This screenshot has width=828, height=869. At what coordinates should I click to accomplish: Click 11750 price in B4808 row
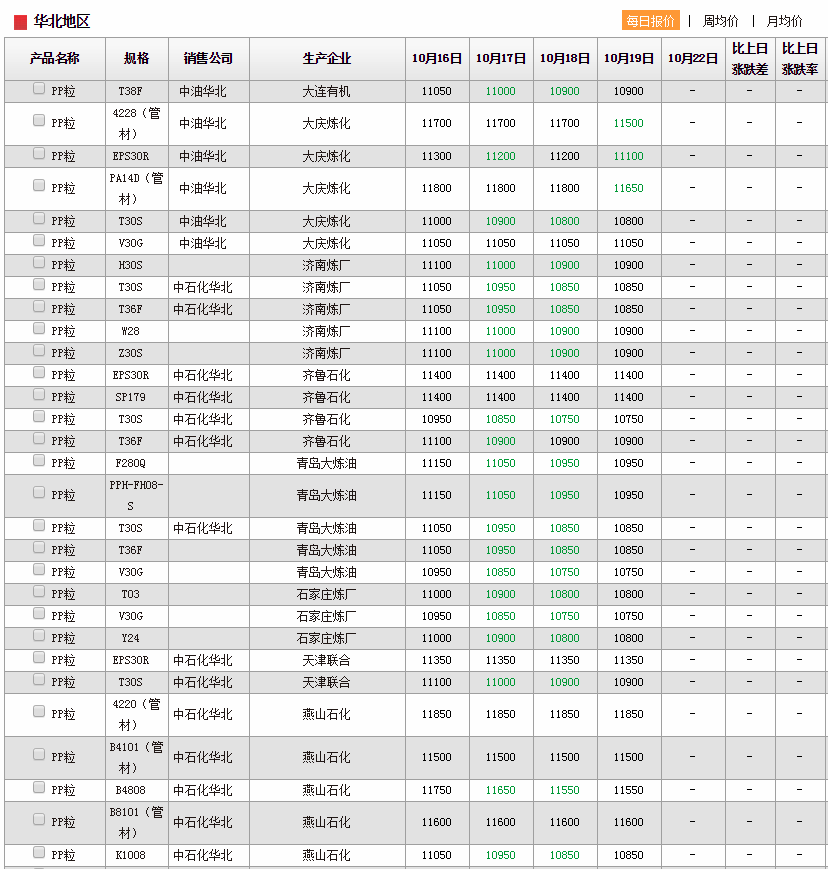pos(437,790)
